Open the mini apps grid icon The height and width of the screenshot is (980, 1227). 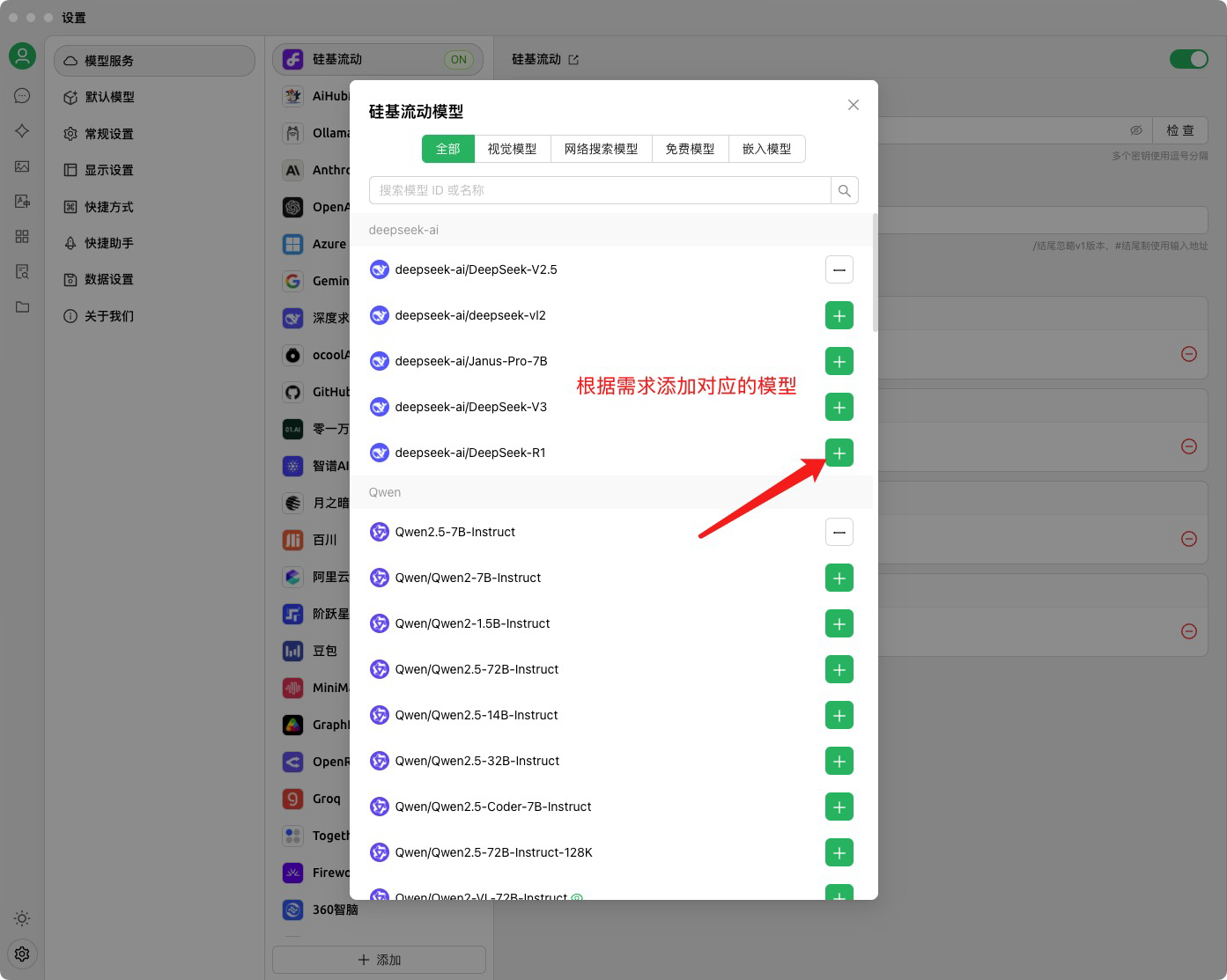click(x=22, y=237)
